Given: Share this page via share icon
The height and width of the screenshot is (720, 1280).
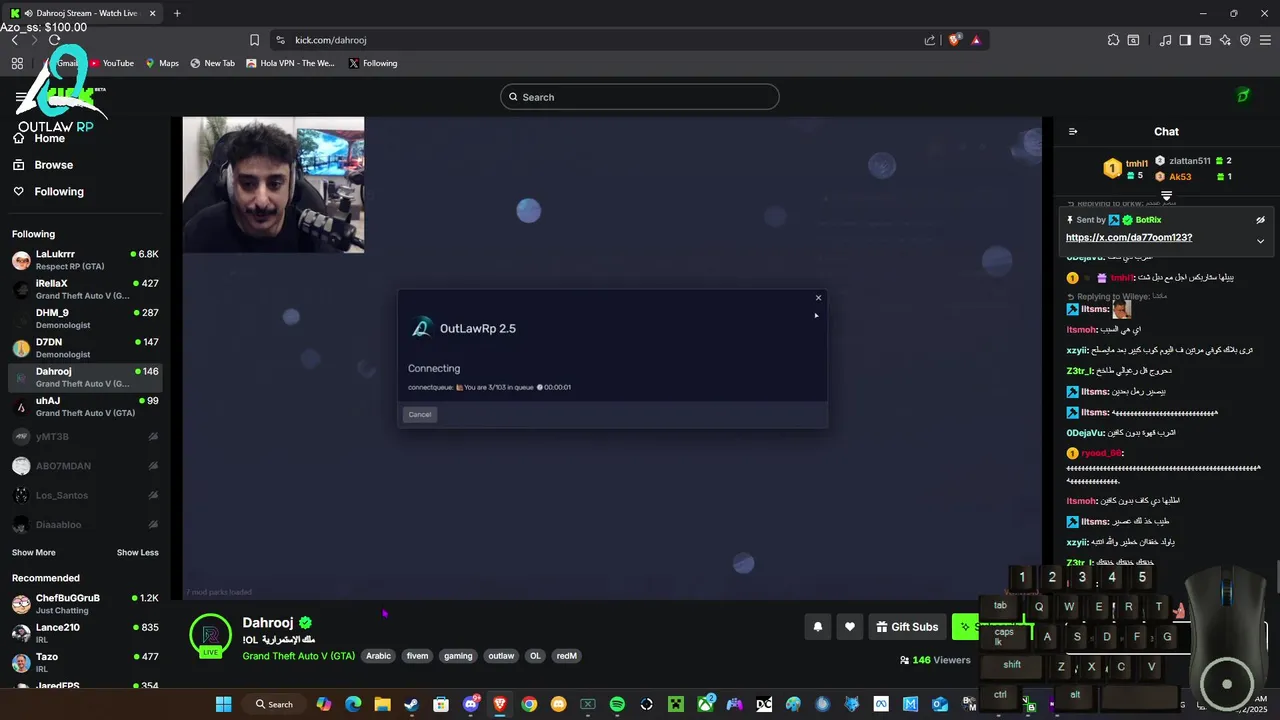Looking at the screenshot, I should coord(930,40).
